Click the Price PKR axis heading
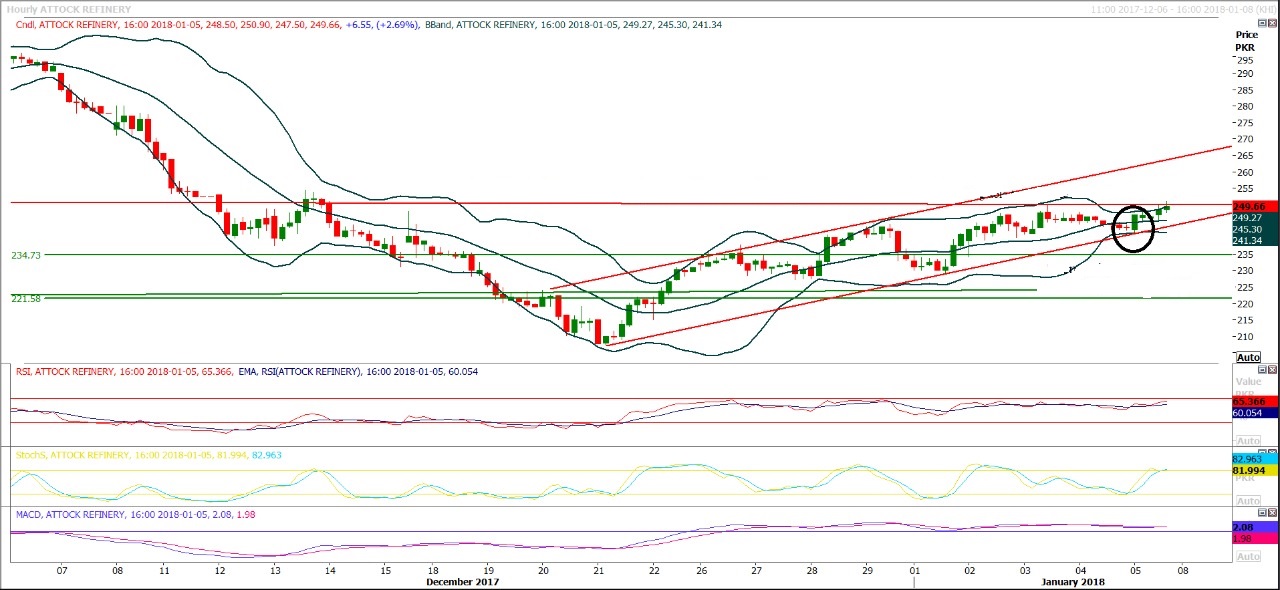The image size is (1280, 590). click(1246, 41)
